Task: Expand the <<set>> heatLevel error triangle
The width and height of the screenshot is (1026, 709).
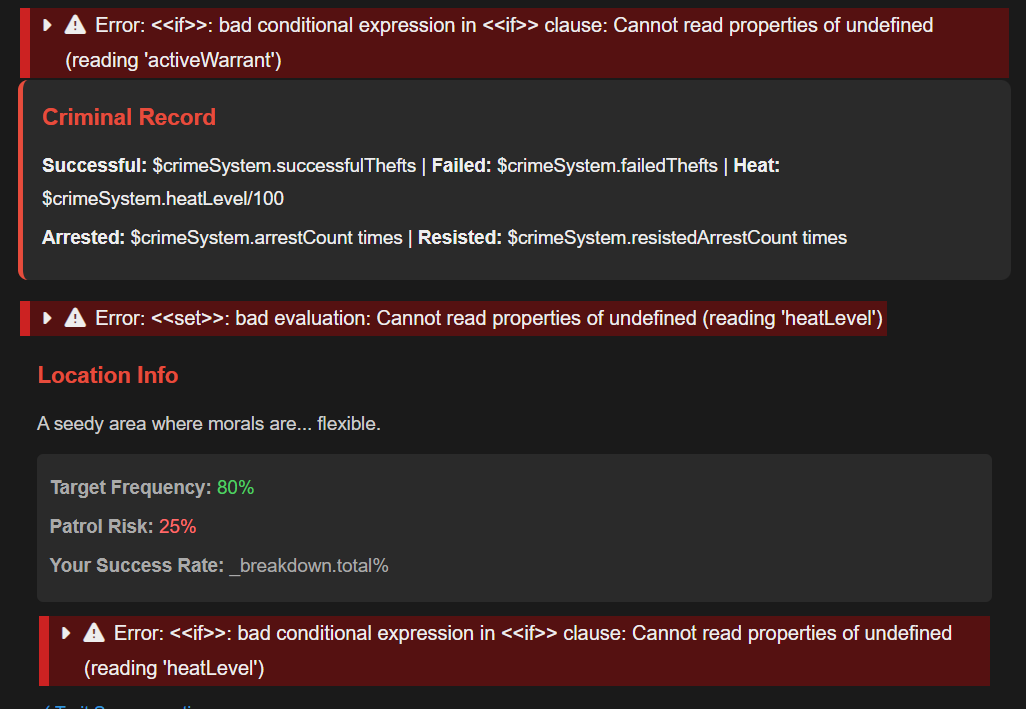Action: click(x=47, y=318)
